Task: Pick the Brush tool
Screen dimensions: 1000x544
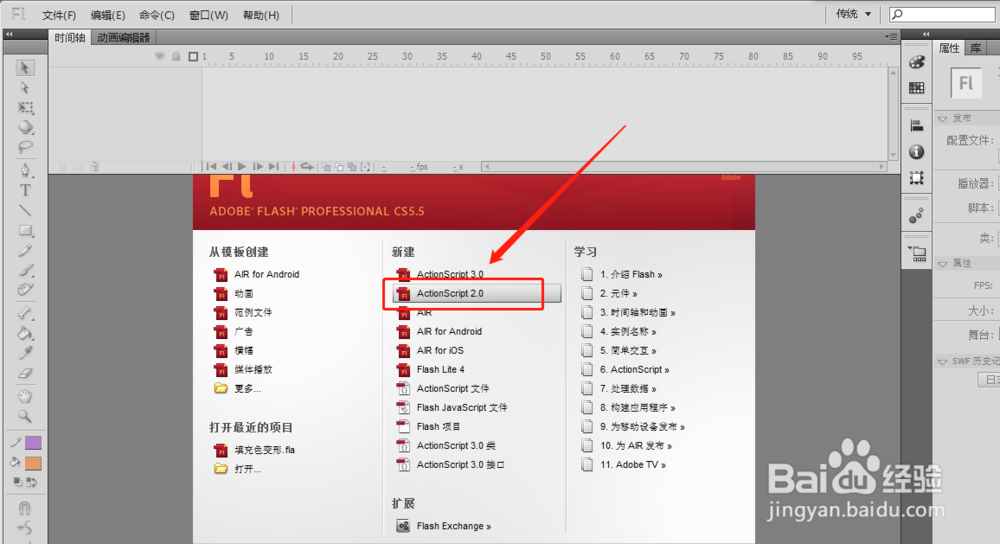Action: (x=25, y=270)
